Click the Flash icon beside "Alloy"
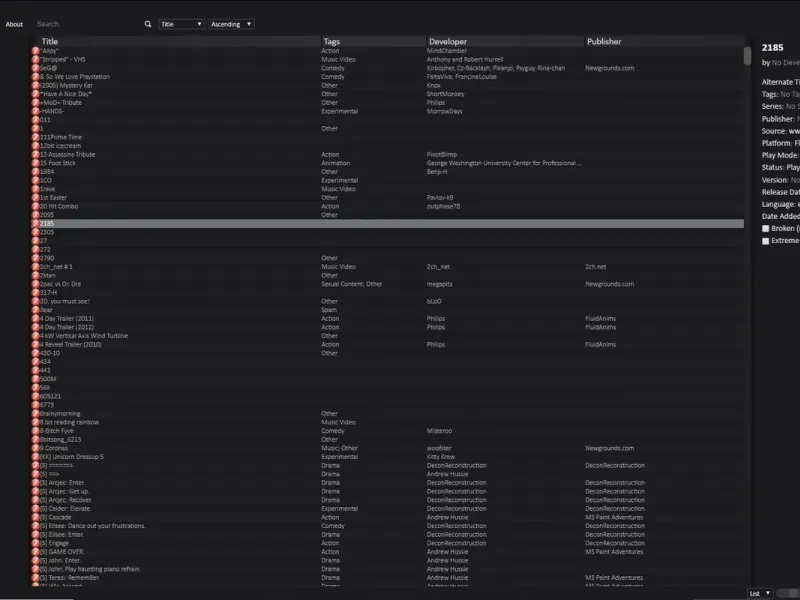 tap(35, 51)
